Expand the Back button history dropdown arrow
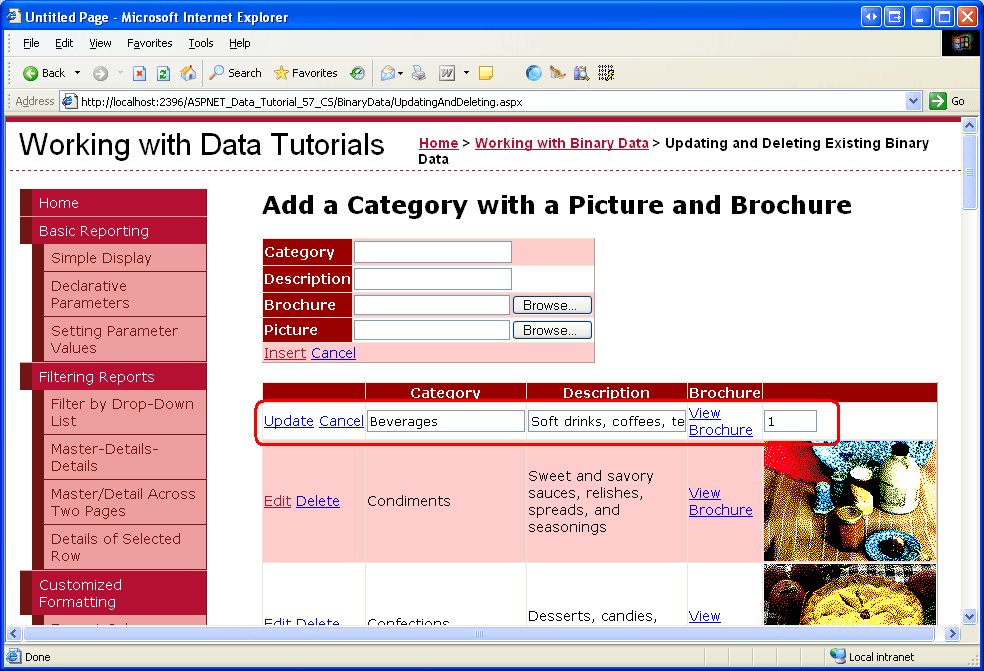Screen dimensions: 984x671 tap(78, 73)
